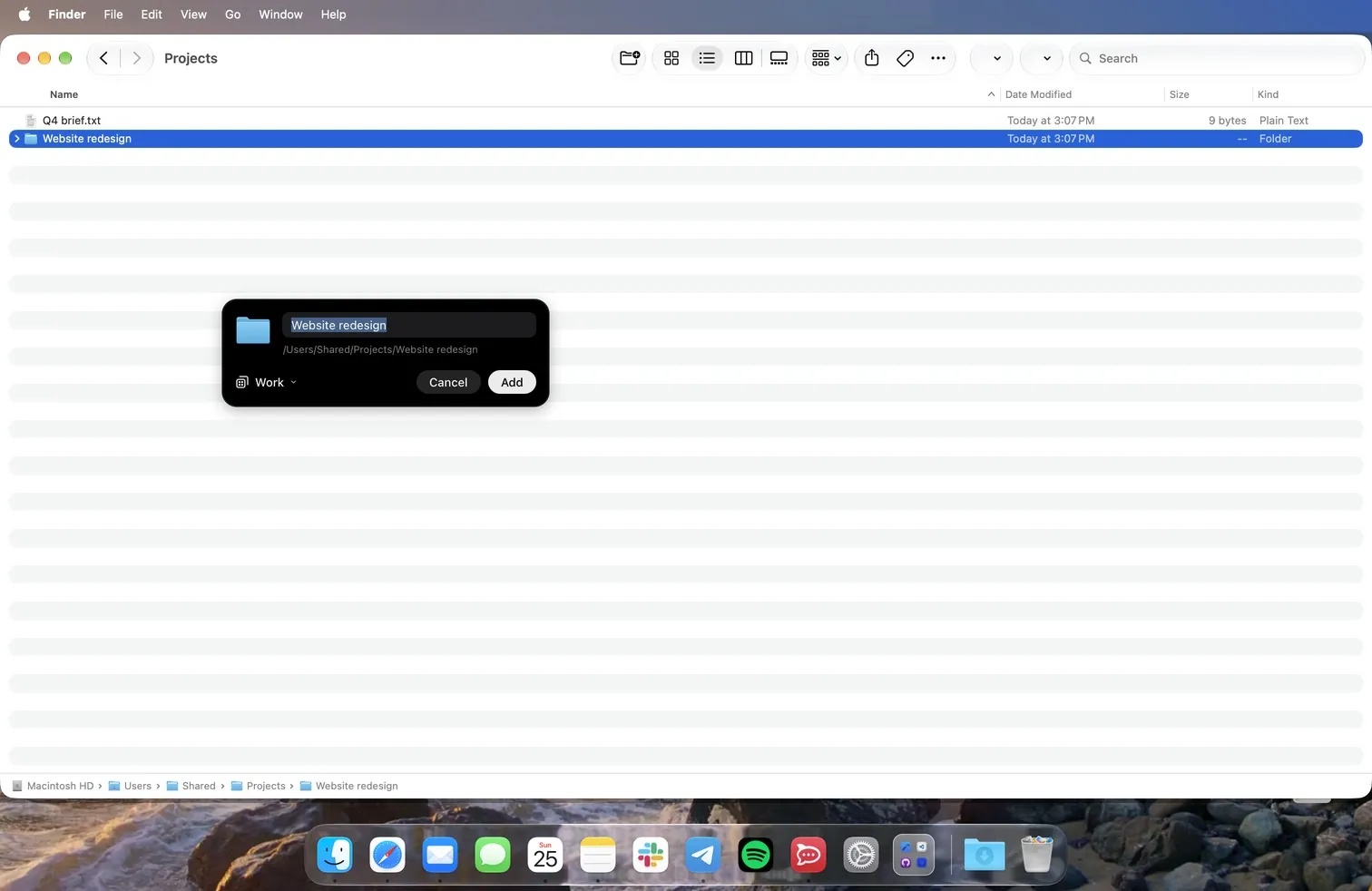Open Mail from the Dock
This screenshot has width=1372, height=891.
point(440,855)
